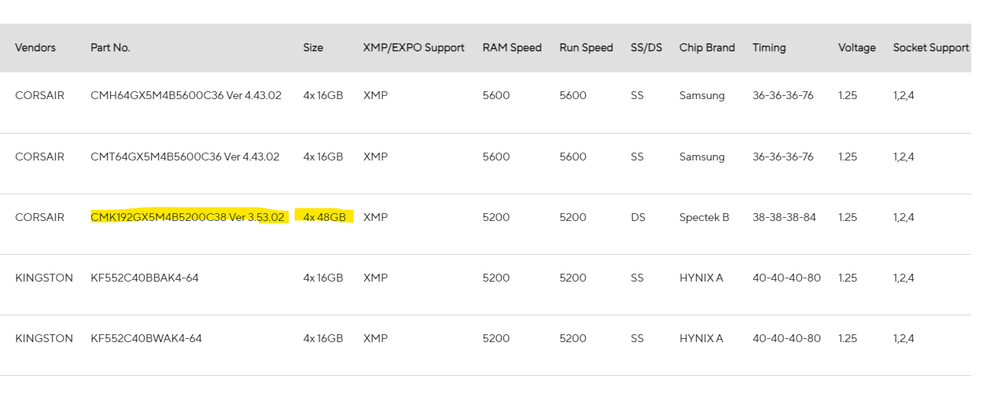
Task: Click the Run Speed column header
Action: pyautogui.click(x=586, y=48)
